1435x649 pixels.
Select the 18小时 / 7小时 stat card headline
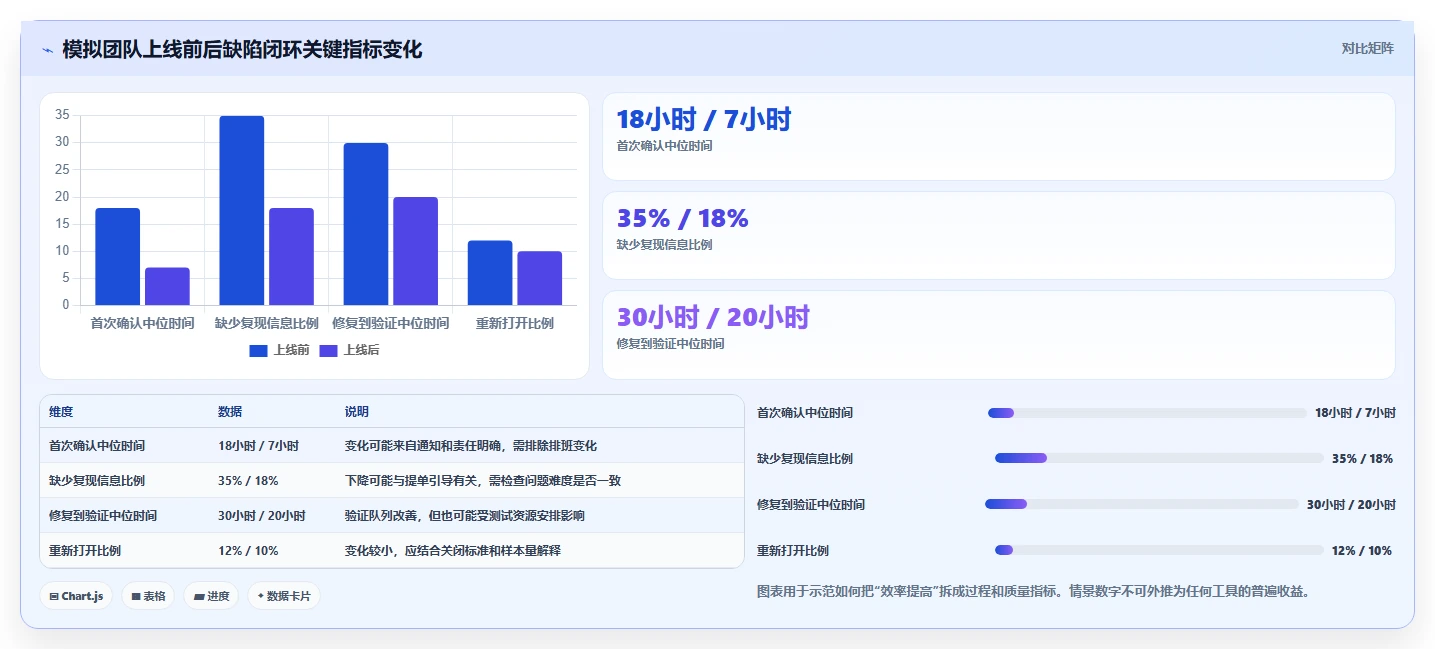click(x=704, y=120)
